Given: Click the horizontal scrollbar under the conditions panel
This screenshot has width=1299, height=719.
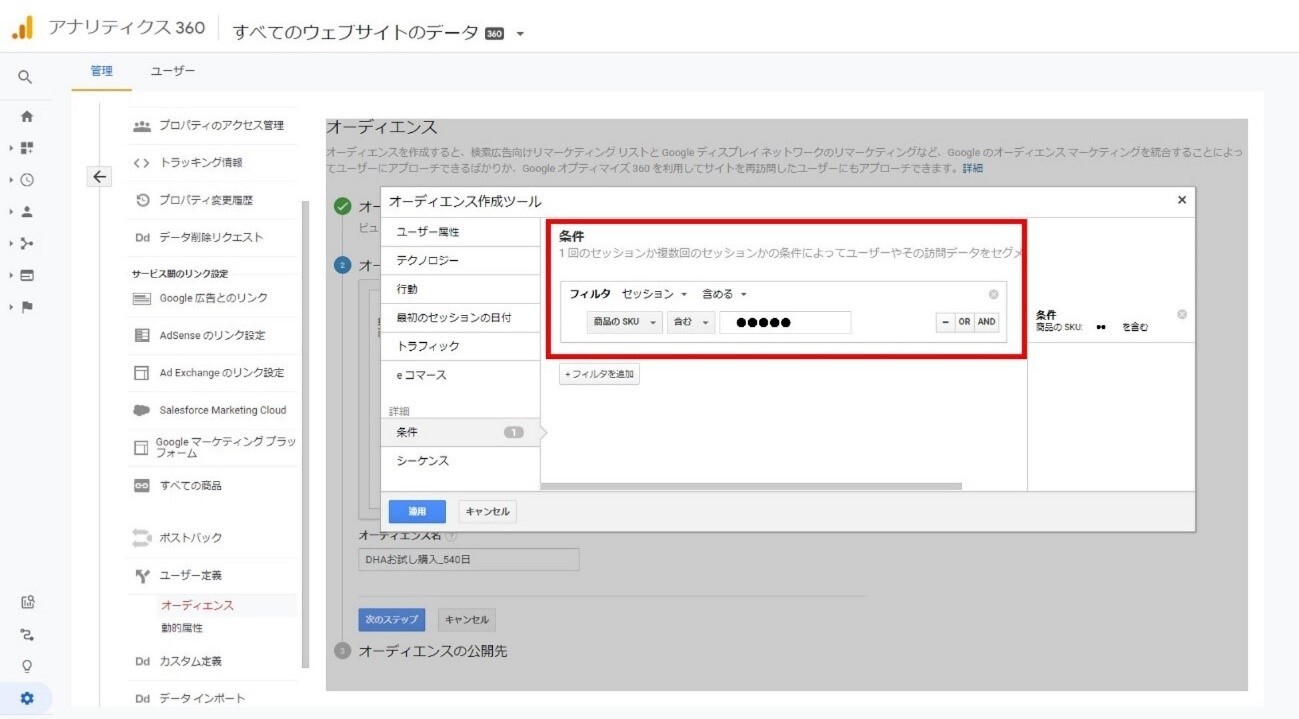Looking at the screenshot, I should click(x=750, y=487).
